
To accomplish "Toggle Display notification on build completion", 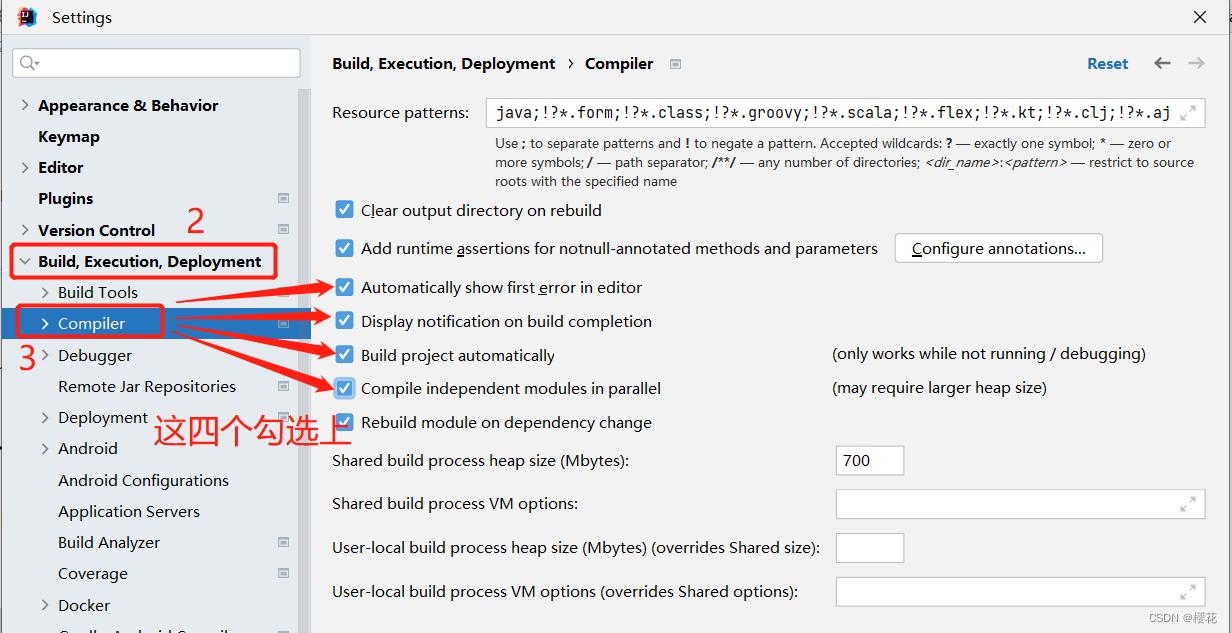I will [344, 321].
